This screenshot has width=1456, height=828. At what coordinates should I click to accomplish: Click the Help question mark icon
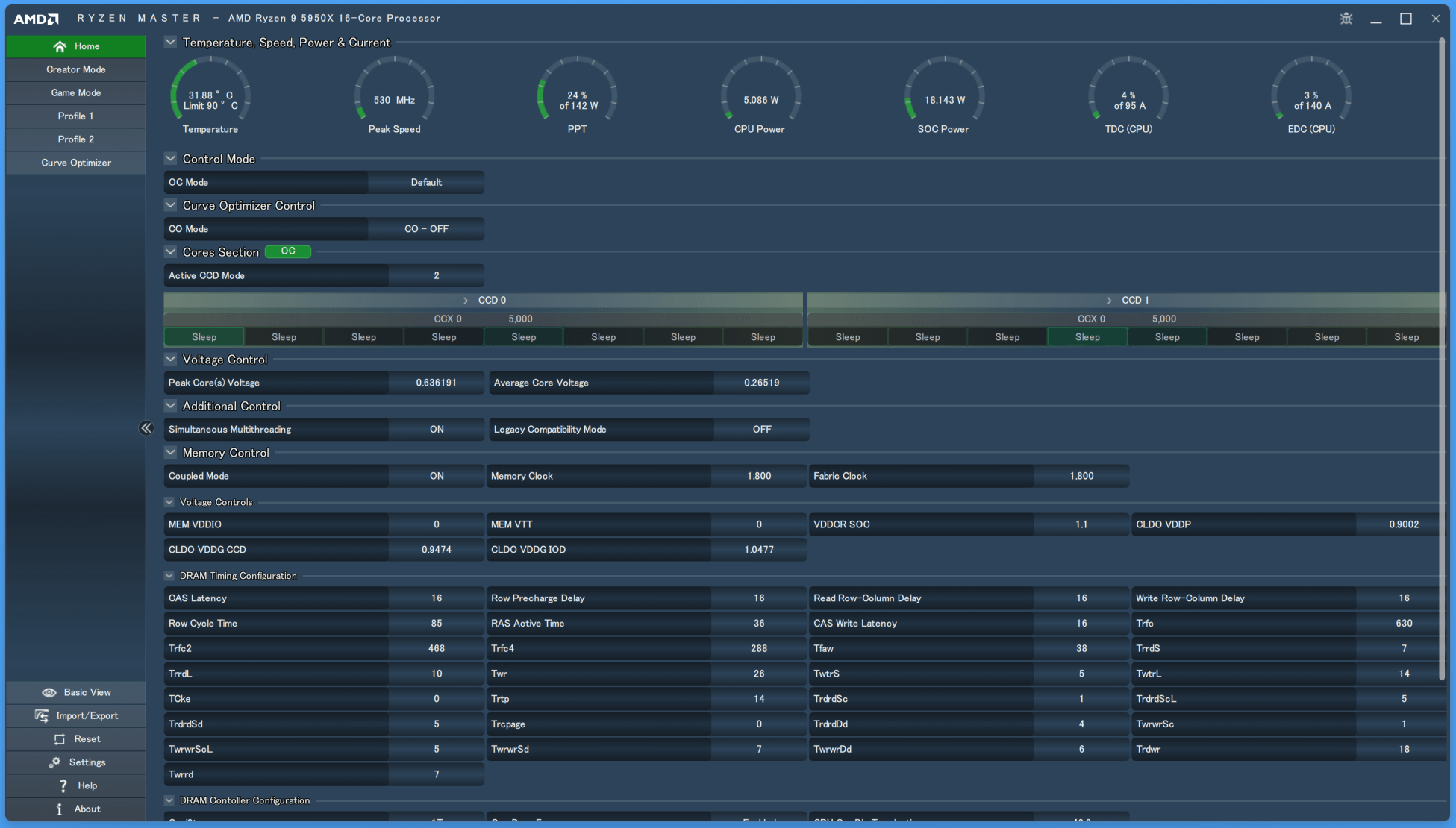coord(63,785)
